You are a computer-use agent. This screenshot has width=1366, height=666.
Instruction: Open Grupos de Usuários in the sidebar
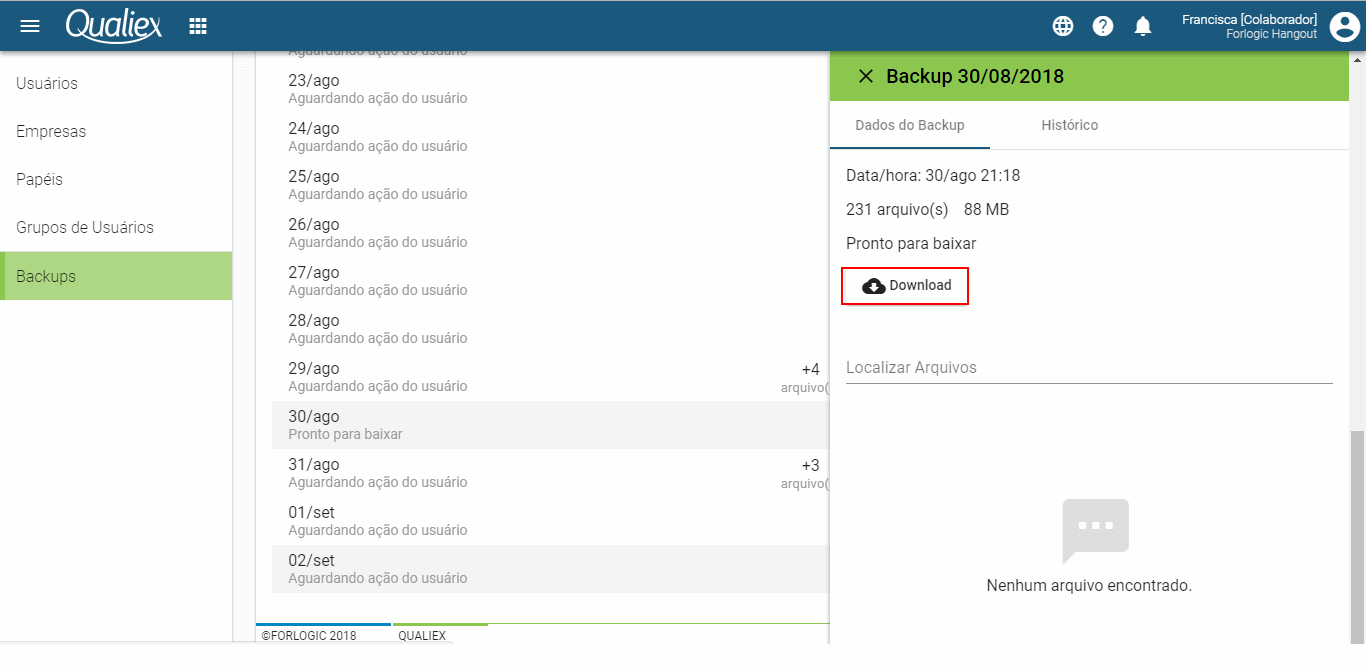116,228
